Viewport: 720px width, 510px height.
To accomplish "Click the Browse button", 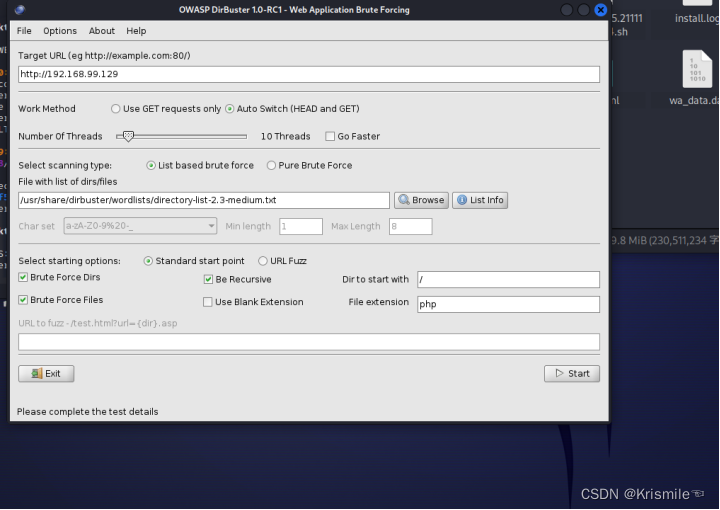I will pos(421,200).
